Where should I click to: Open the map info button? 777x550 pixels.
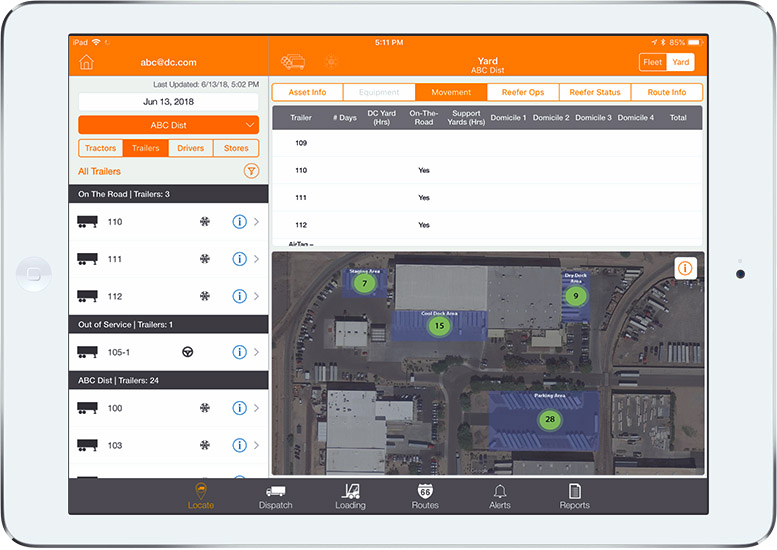(685, 269)
